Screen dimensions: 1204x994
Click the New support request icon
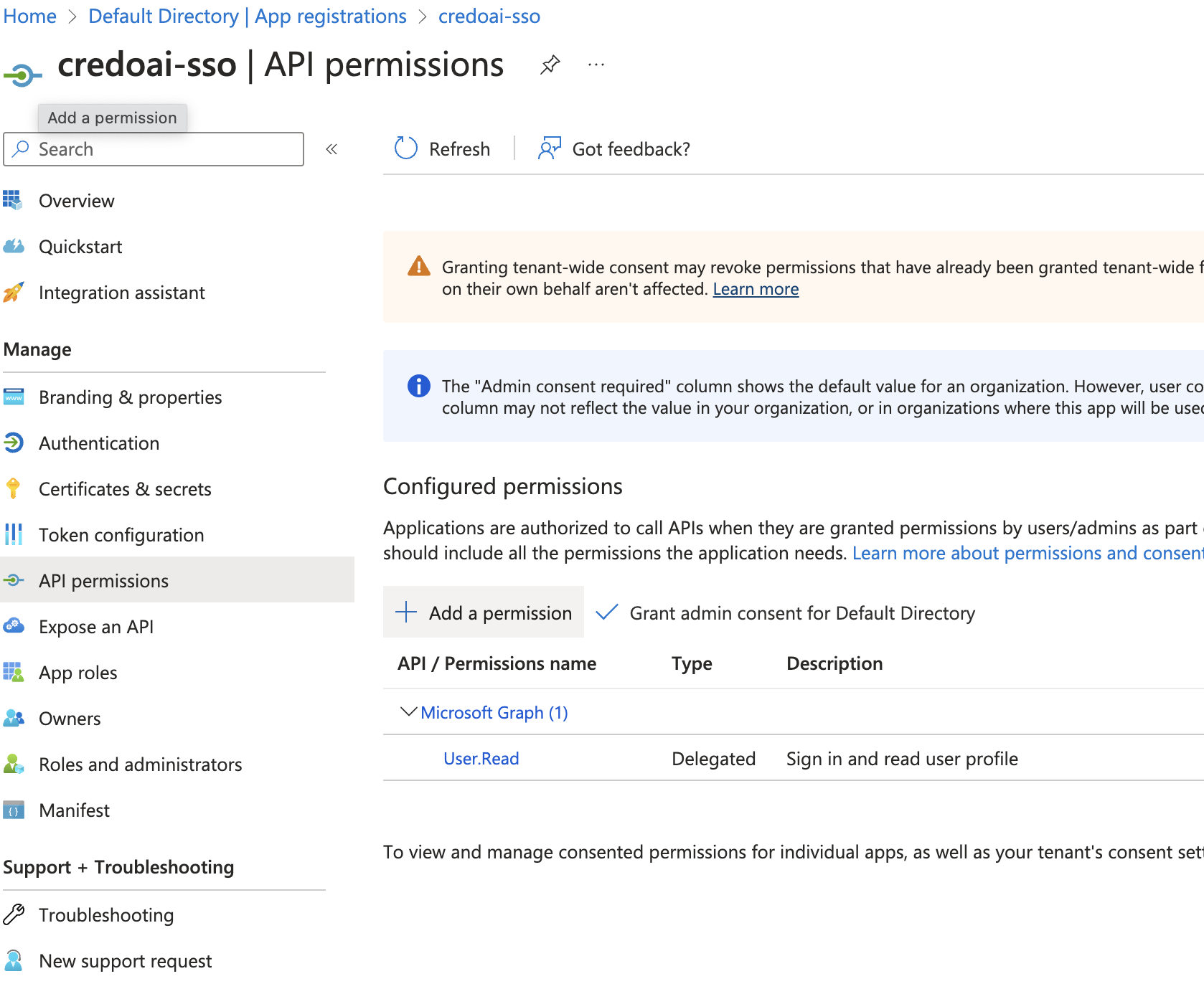coord(13,960)
